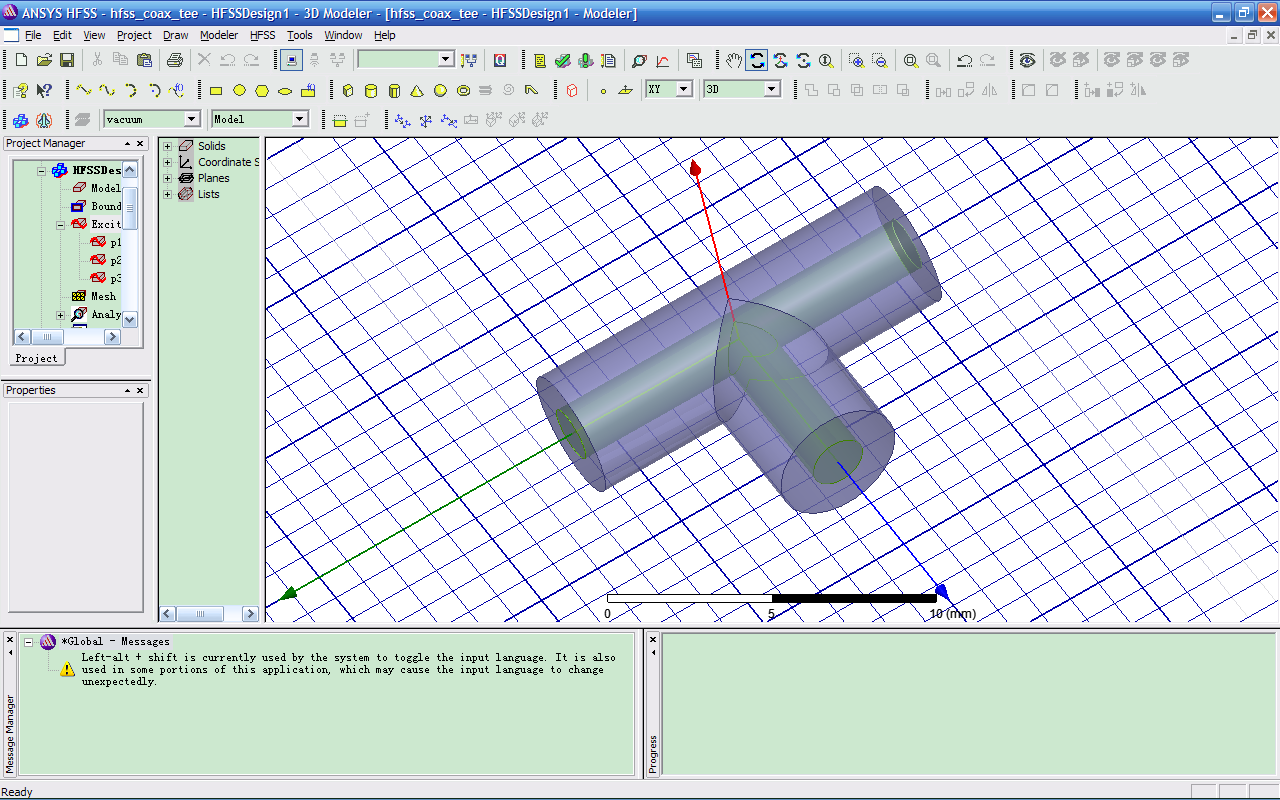Toggle the highlighted select mode button

291,61
